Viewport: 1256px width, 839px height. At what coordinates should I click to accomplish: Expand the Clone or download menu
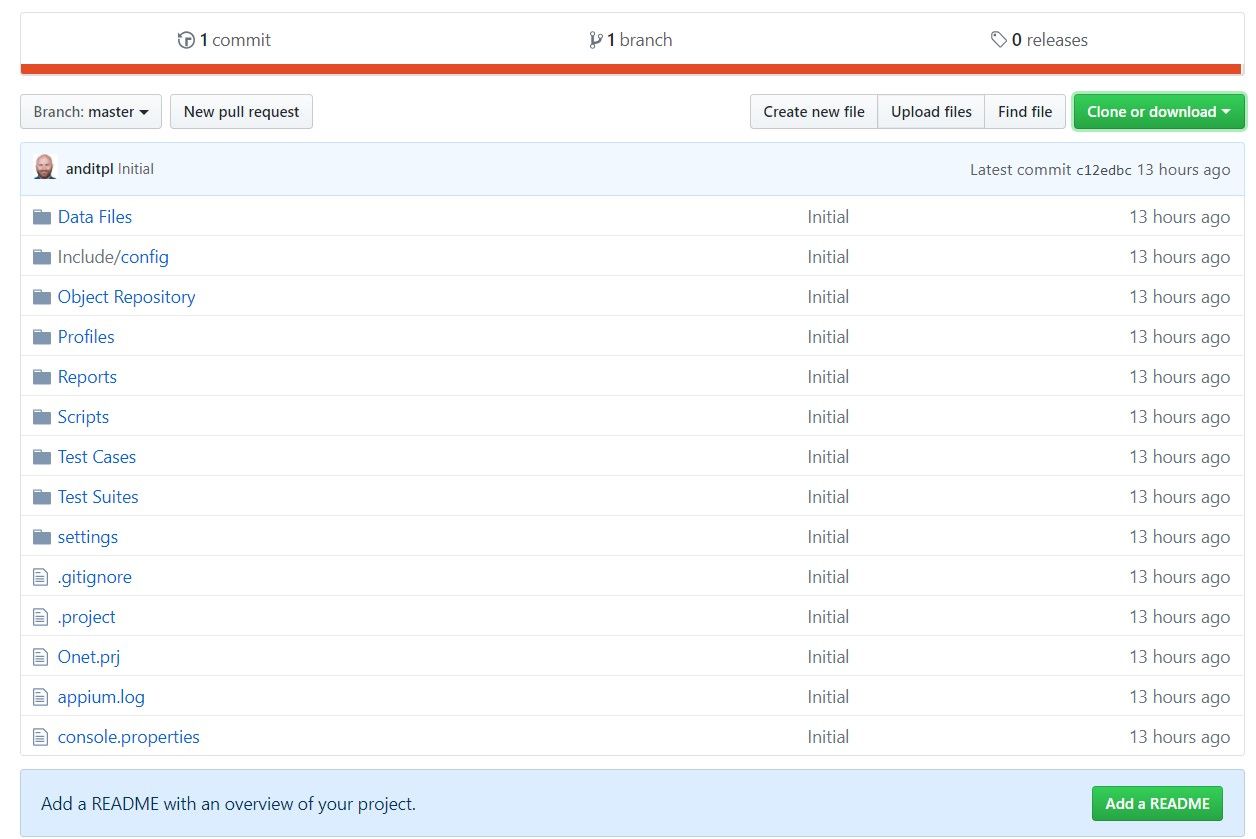(x=1158, y=112)
